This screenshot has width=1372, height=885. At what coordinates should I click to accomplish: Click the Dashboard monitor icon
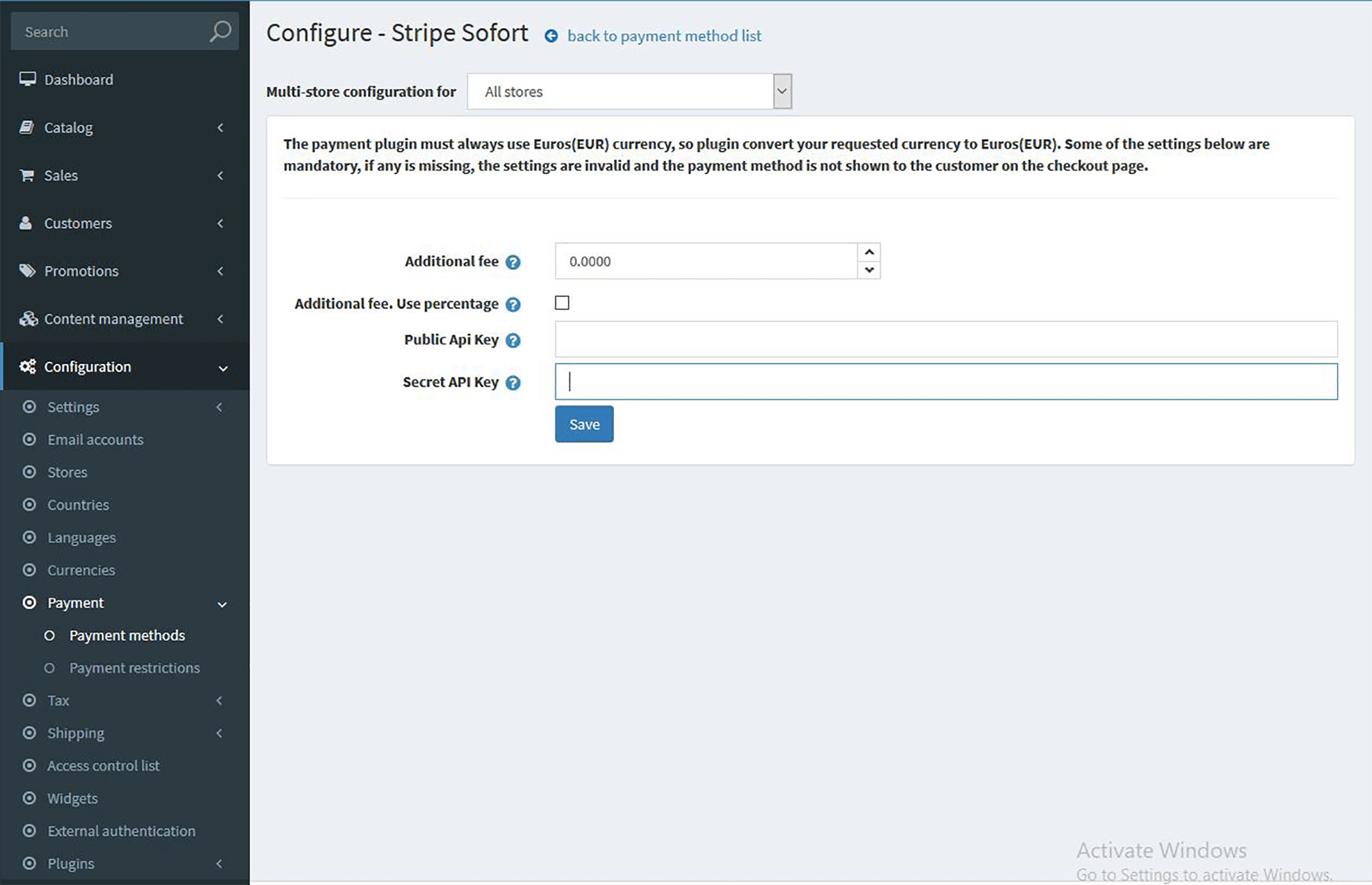click(27, 79)
